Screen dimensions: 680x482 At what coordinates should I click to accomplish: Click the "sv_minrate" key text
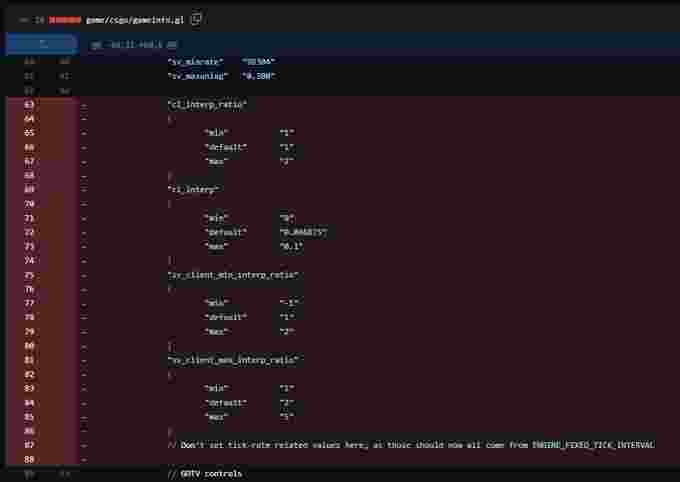[x=195, y=62]
